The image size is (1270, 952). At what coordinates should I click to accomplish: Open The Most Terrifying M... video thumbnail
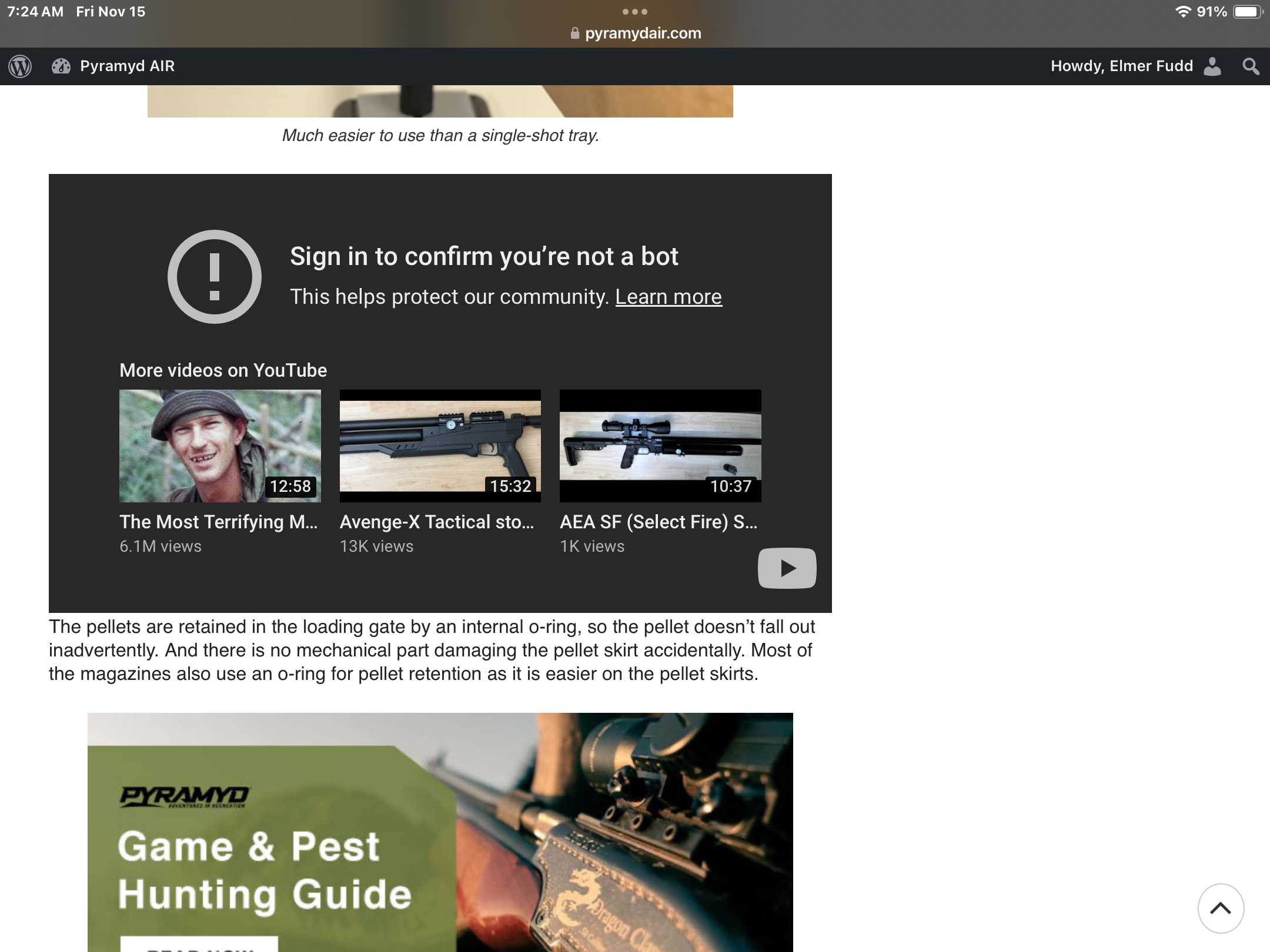220,446
